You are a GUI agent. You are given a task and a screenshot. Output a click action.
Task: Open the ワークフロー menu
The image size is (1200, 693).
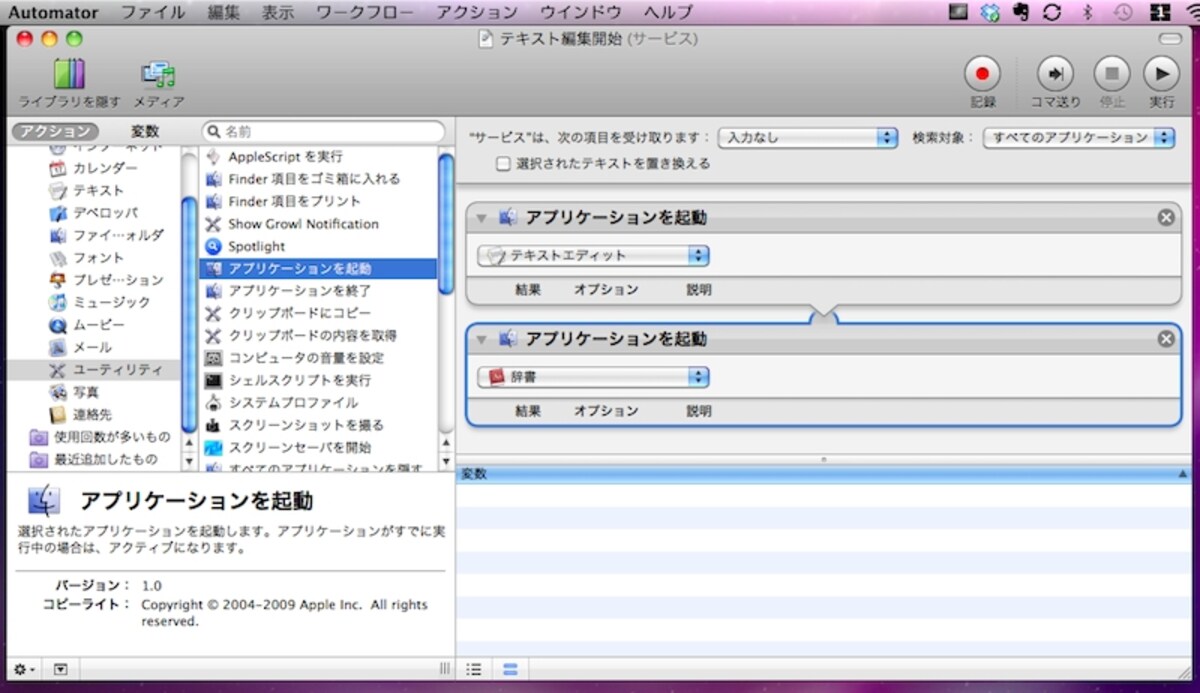(x=365, y=12)
